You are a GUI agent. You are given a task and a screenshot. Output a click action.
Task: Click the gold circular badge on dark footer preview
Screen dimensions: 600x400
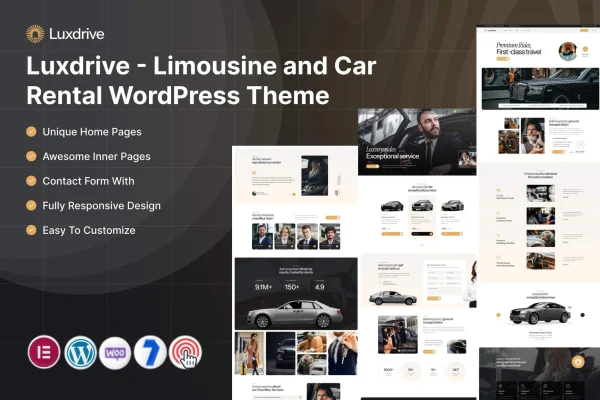point(578,362)
